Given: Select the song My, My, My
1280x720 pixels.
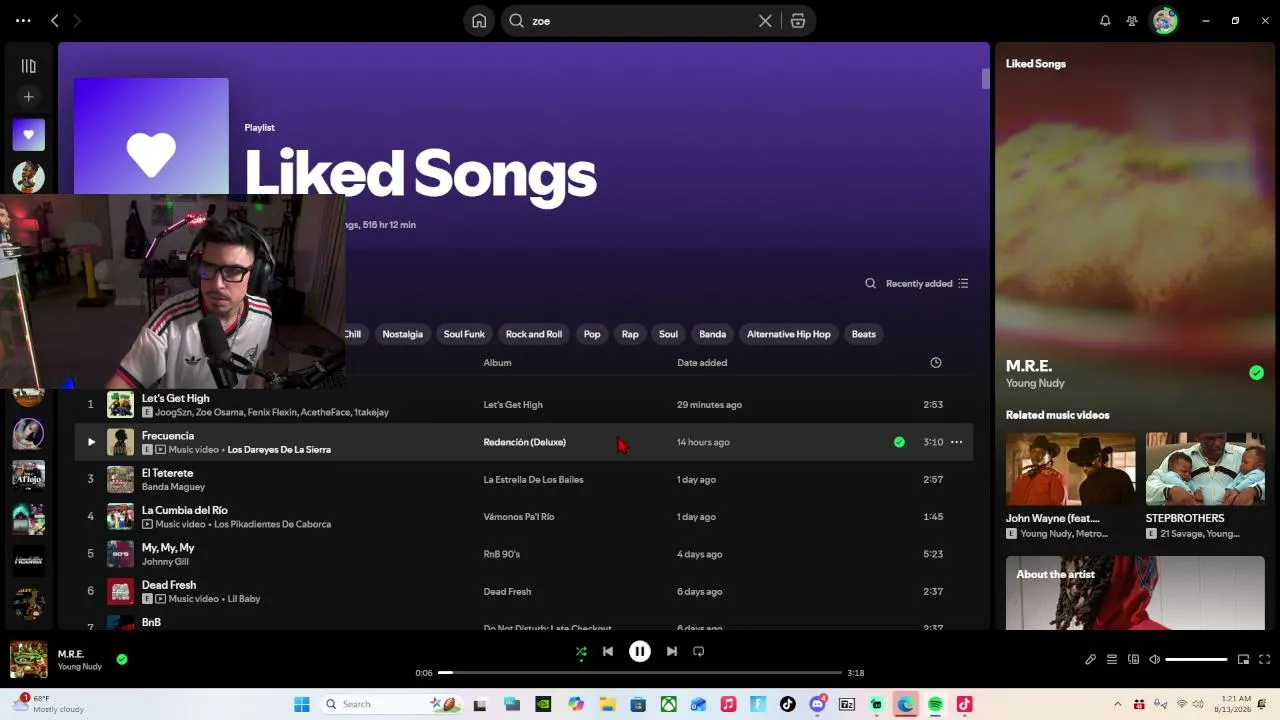Looking at the screenshot, I should click(x=168, y=548).
